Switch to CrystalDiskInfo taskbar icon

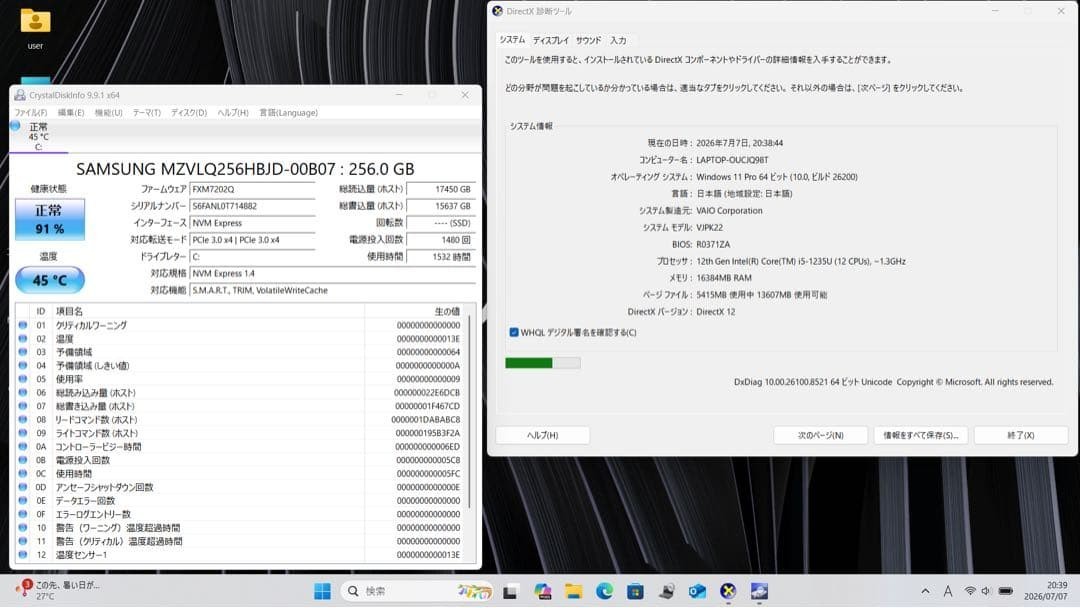pyautogui.click(x=759, y=591)
